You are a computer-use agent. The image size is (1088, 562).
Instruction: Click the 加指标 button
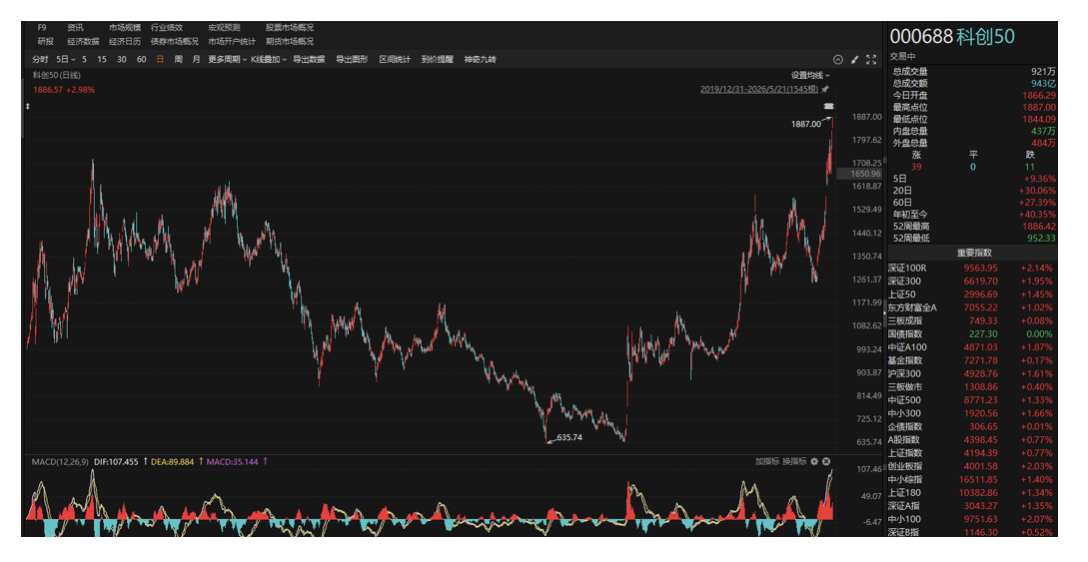(767, 461)
